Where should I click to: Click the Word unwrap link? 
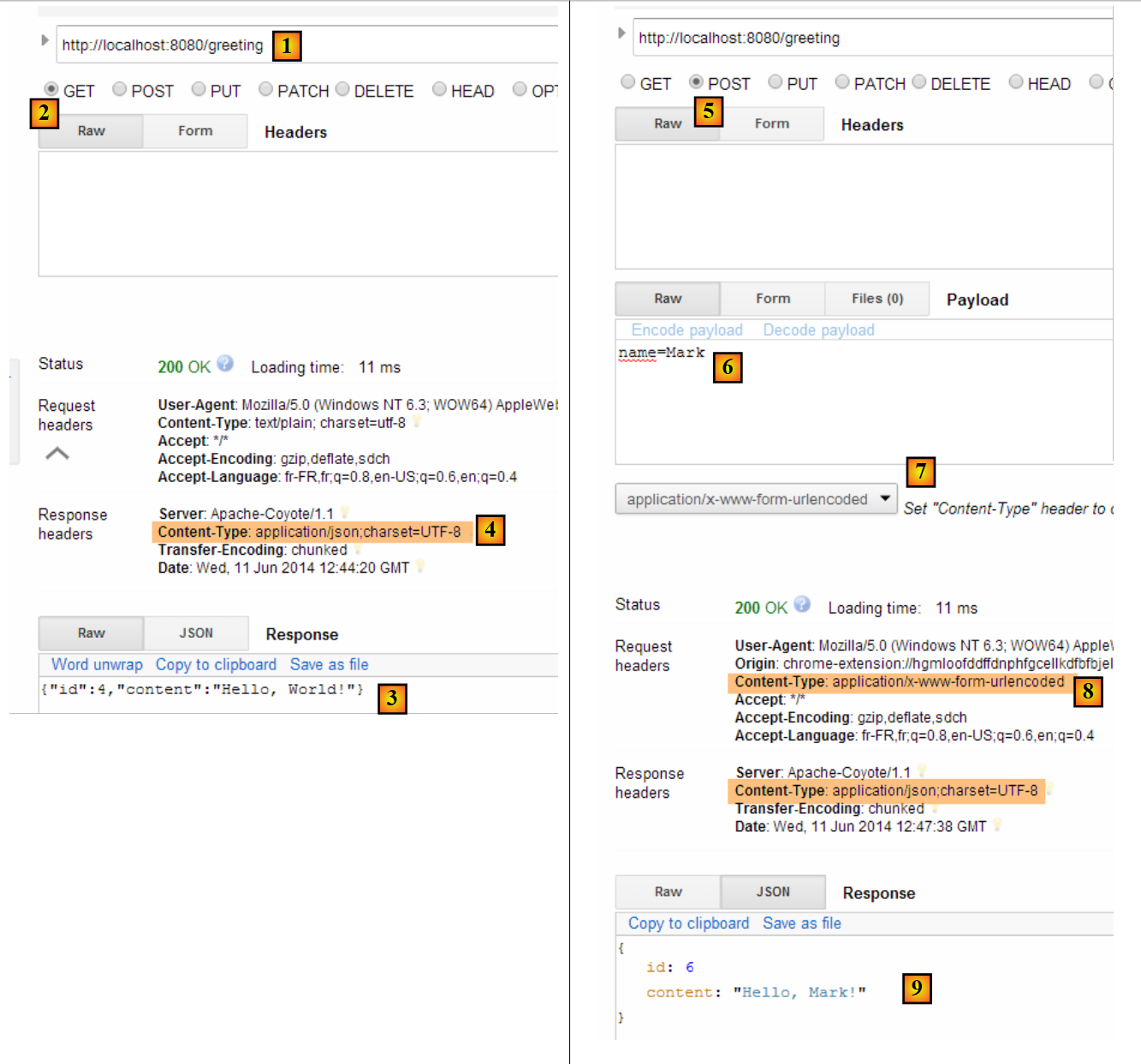97,665
